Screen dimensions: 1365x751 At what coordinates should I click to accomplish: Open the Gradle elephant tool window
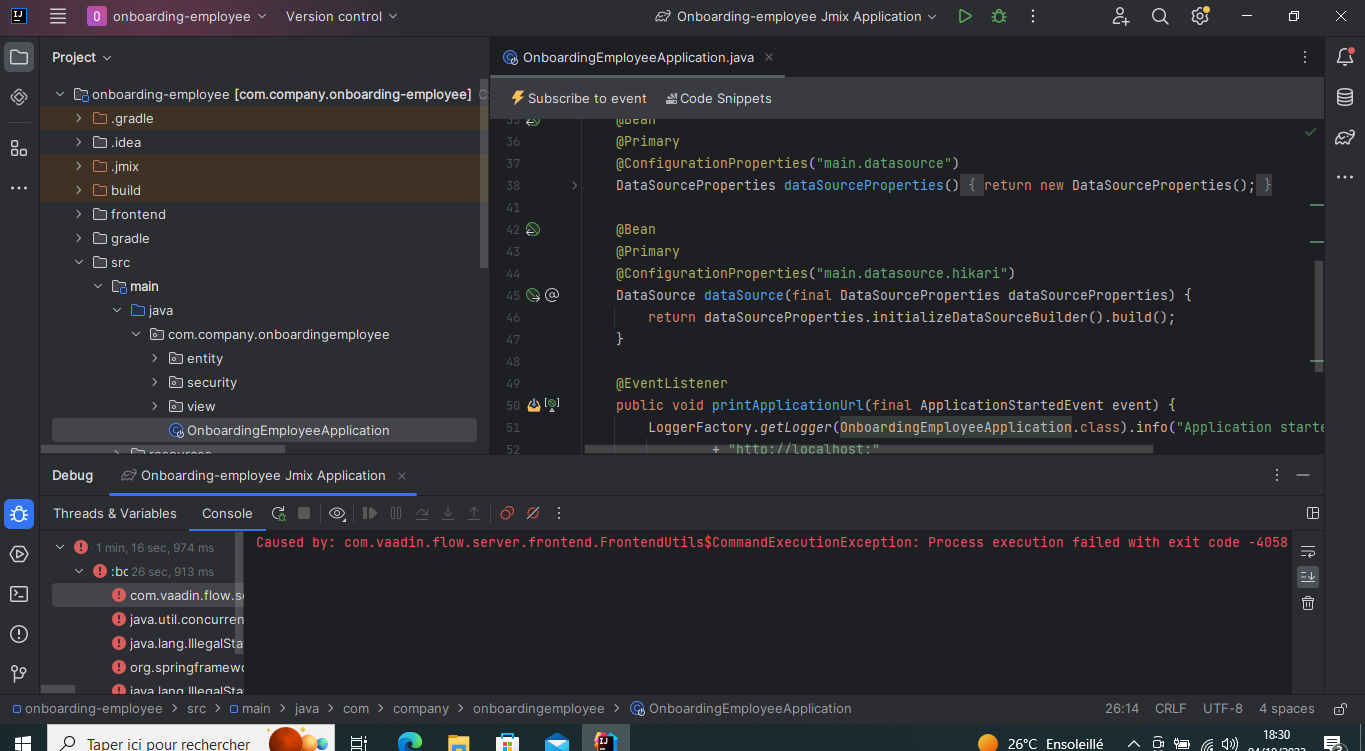[x=1345, y=138]
